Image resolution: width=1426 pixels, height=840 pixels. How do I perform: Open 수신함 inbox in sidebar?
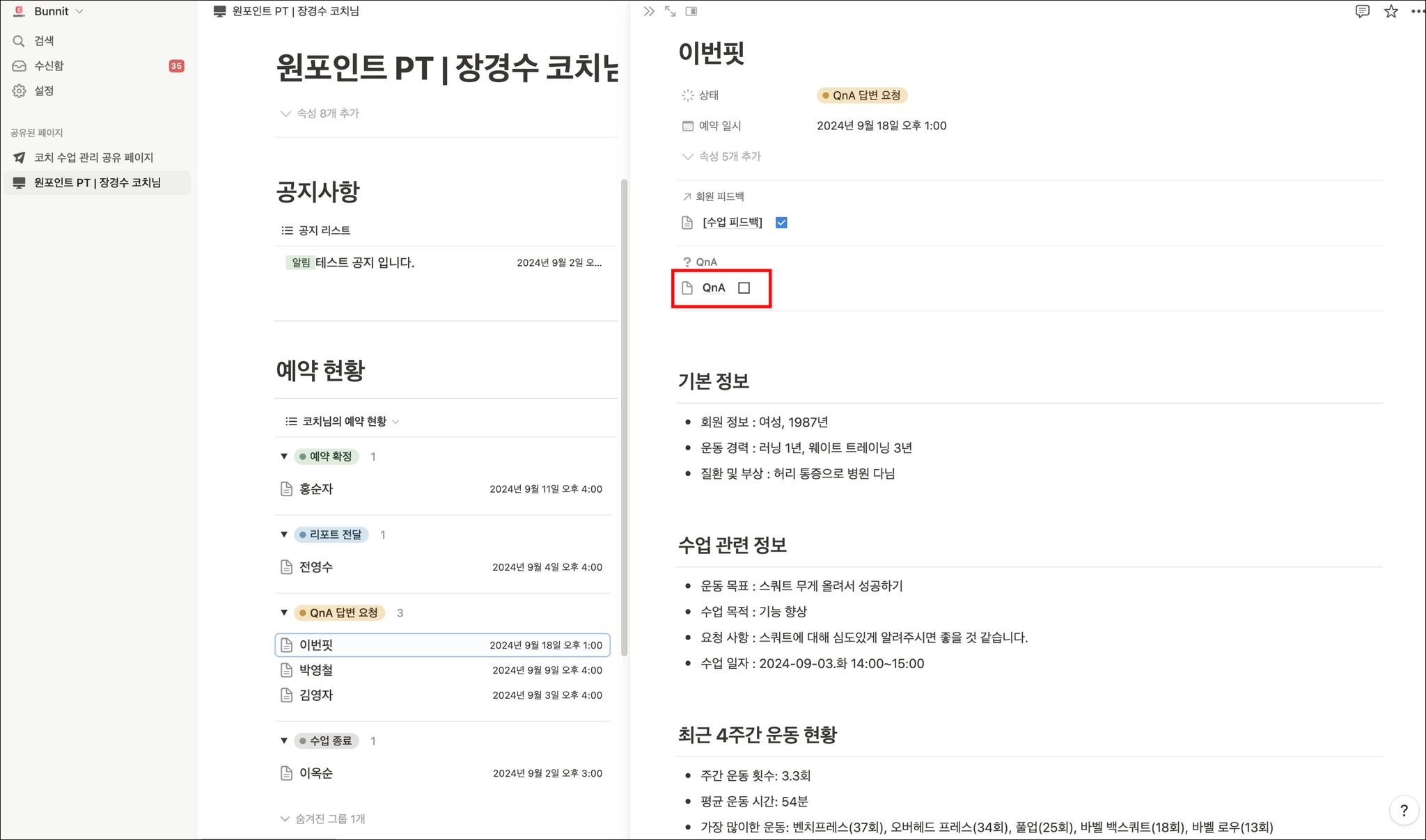coord(49,66)
